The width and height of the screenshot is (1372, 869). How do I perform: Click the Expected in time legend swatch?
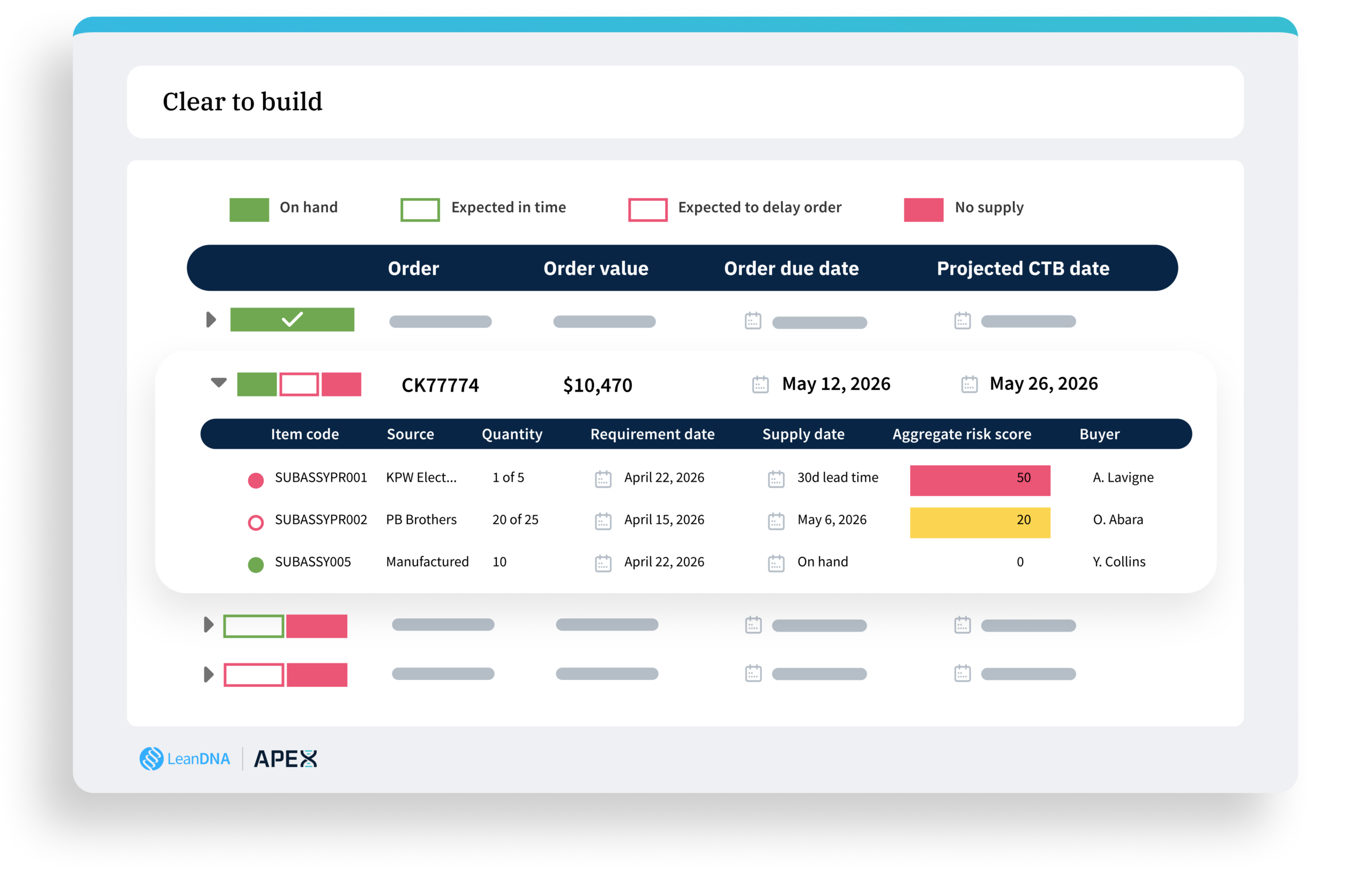pos(420,209)
